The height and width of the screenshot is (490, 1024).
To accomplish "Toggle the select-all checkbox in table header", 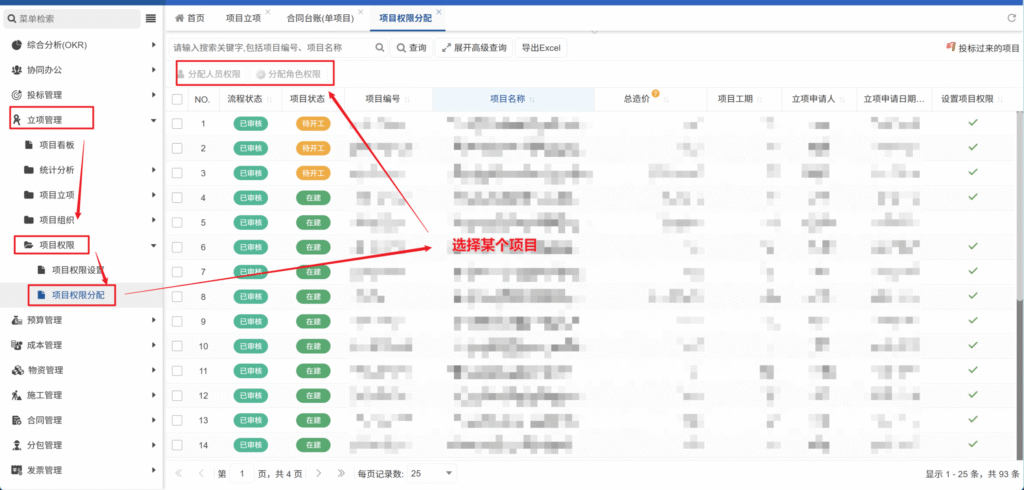I will point(177,99).
